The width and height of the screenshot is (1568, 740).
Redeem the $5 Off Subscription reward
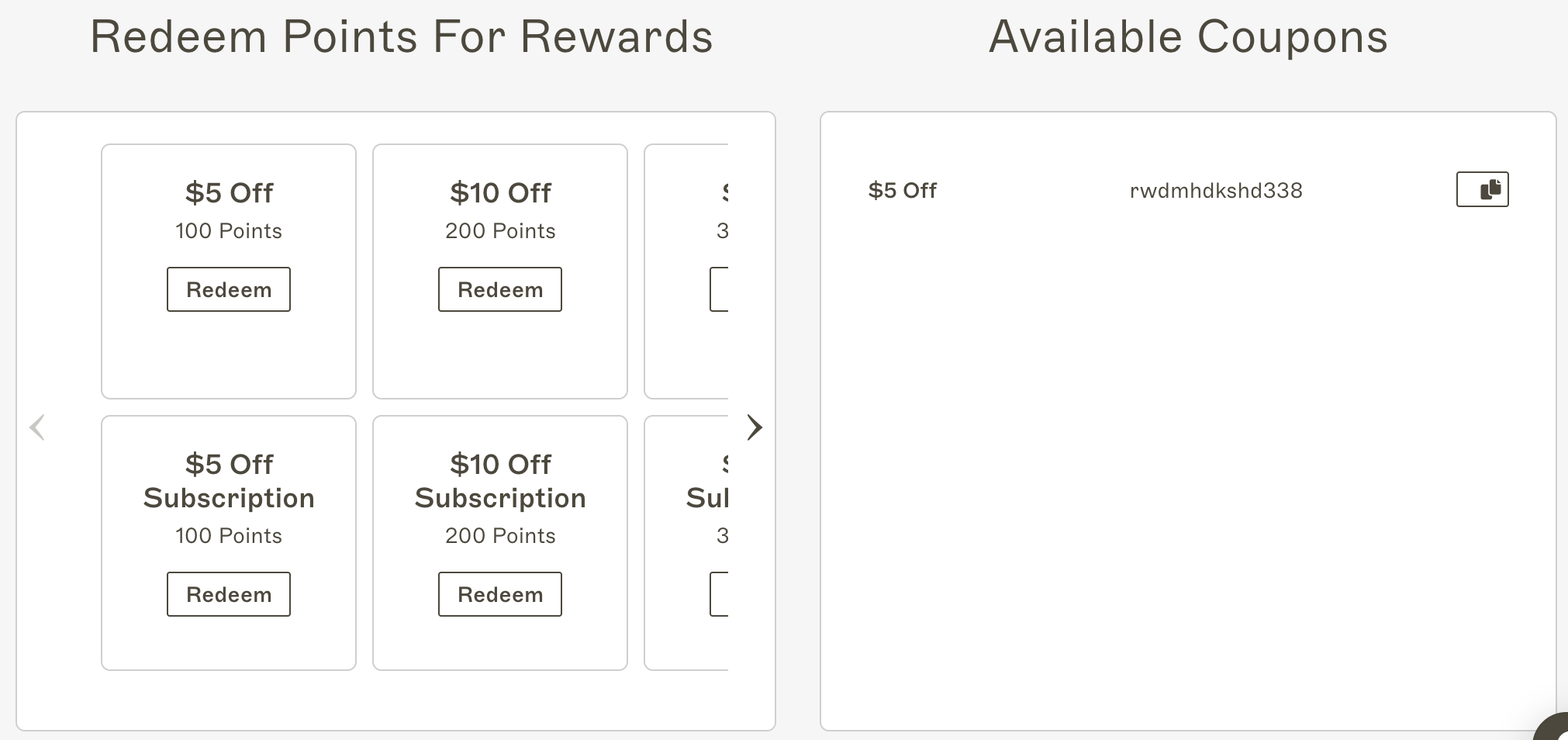click(x=229, y=594)
